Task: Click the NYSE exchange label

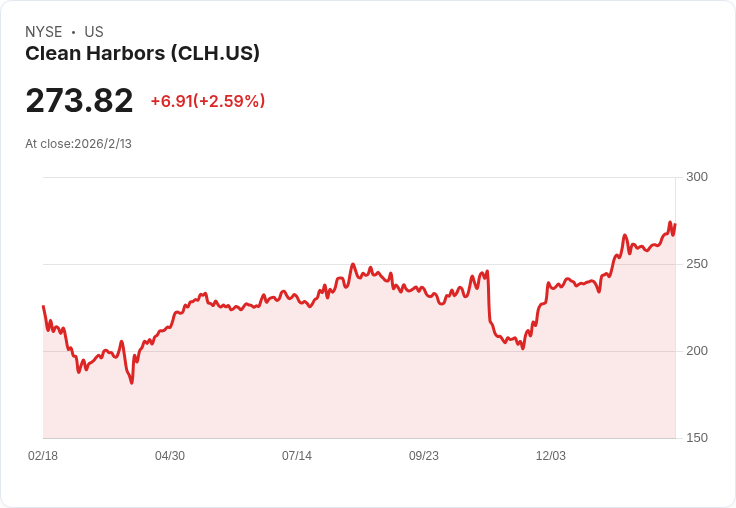Action: tap(44, 32)
